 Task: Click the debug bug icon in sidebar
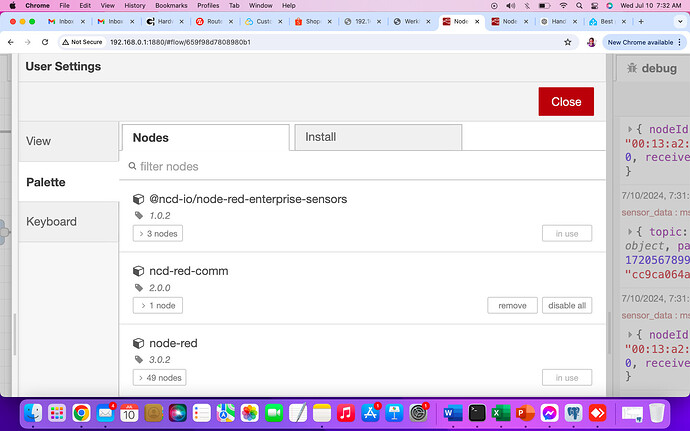pyautogui.click(x=631, y=68)
